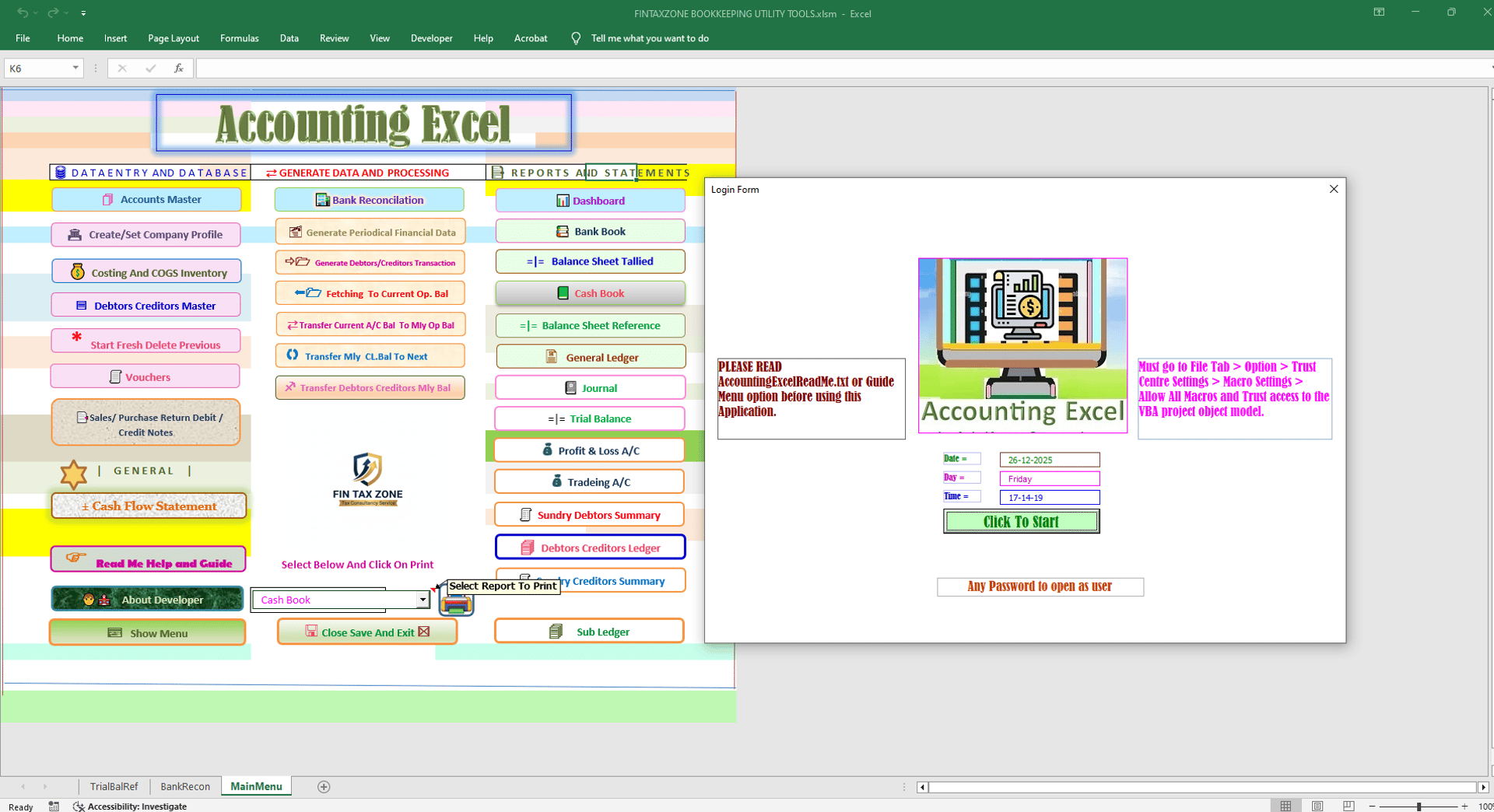Switch to the BankRecon sheet tab

point(185,786)
